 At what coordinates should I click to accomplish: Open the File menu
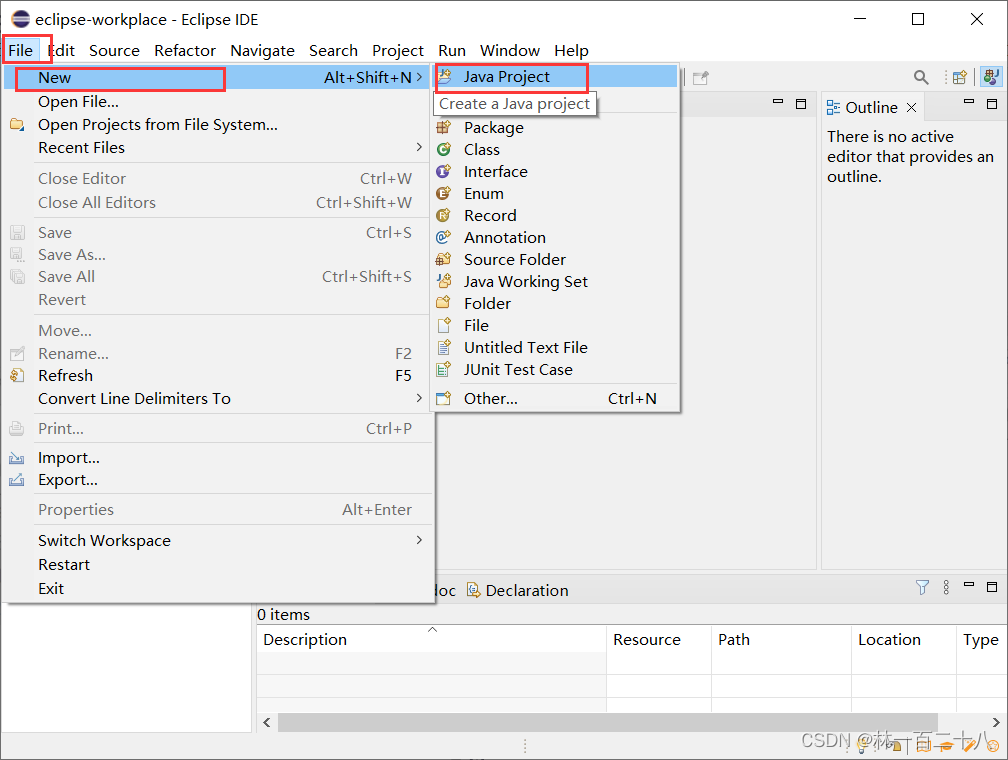21,50
